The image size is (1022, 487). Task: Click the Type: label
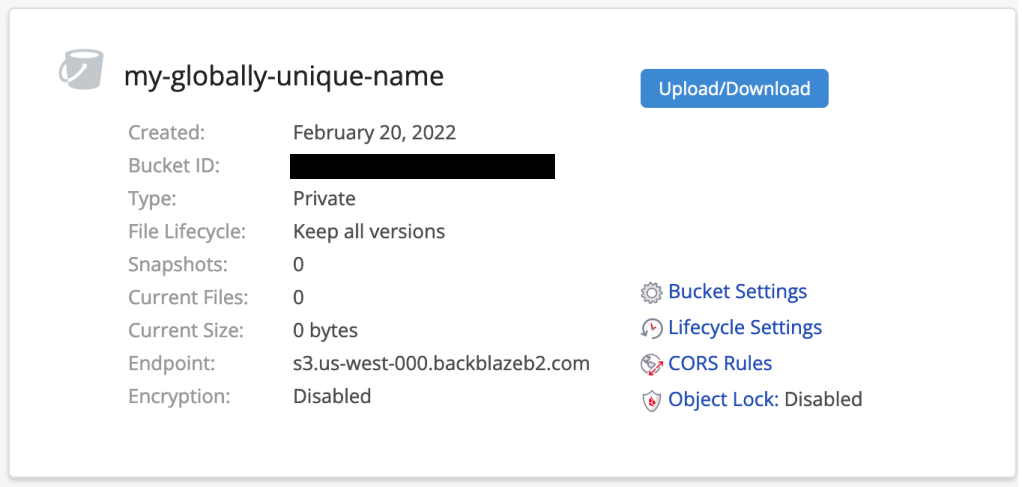coord(152,199)
